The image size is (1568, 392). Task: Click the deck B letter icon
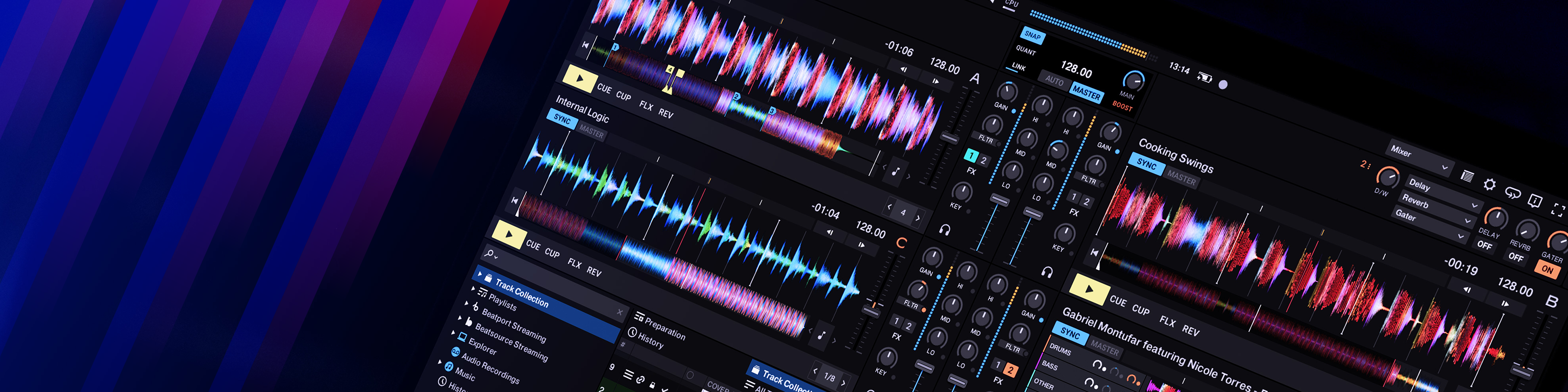(x=1551, y=301)
